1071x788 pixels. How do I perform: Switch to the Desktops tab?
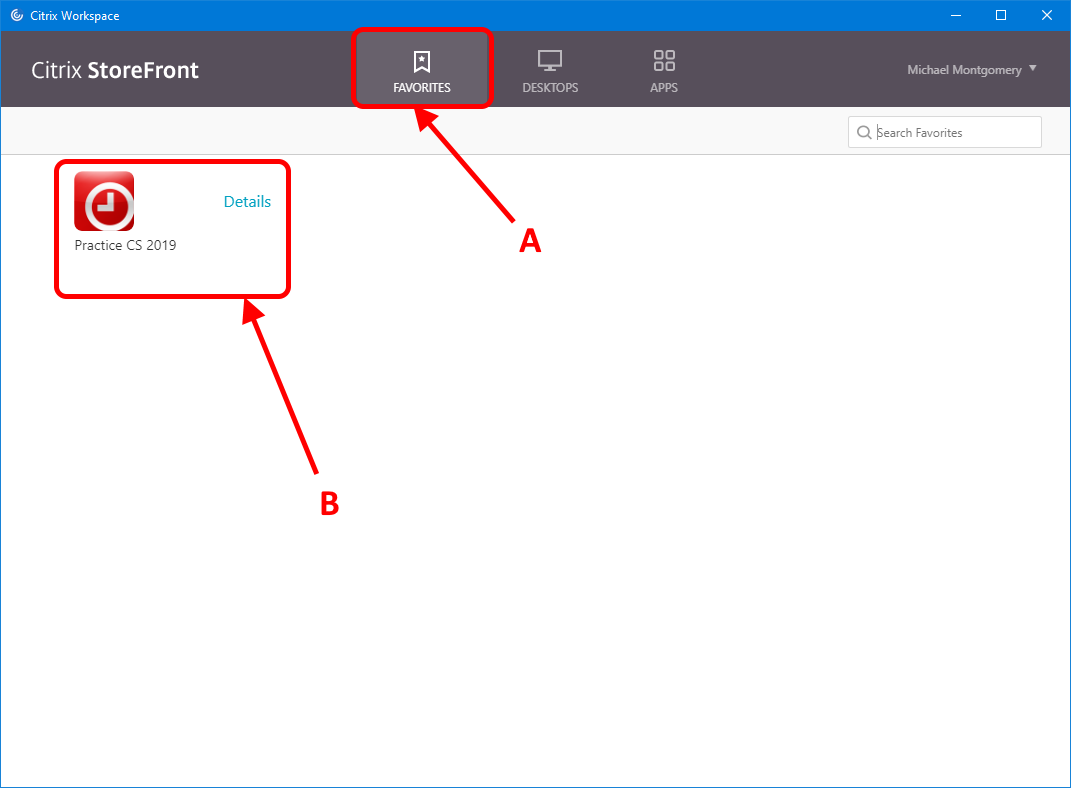(x=550, y=70)
